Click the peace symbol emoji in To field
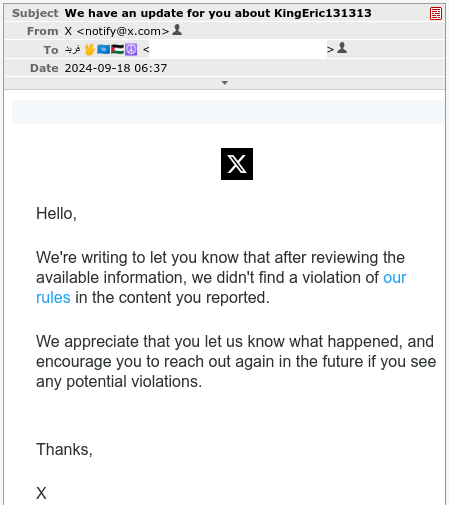449x505 pixels. pyautogui.click(x=131, y=49)
